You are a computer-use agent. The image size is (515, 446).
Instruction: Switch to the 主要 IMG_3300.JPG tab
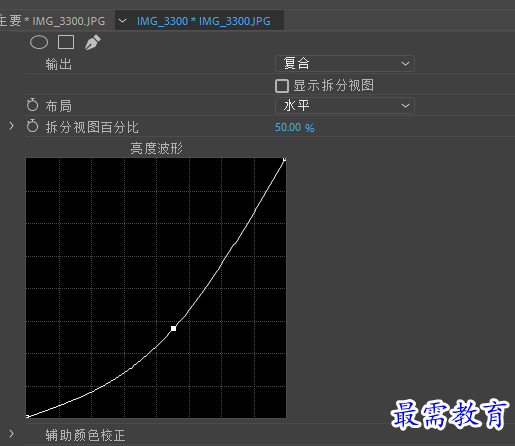click(52, 21)
